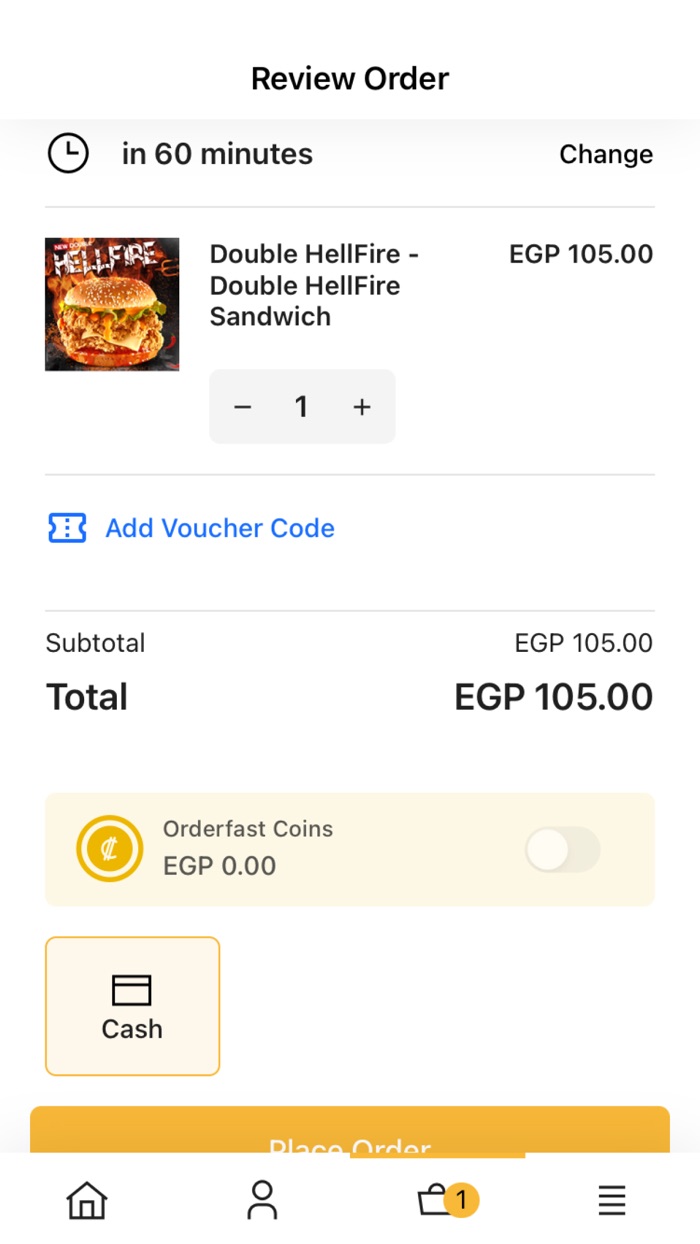Viewport: 700px width, 1244px height.
Task: Enable the Orderfast Coins toggle
Action: point(561,849)
